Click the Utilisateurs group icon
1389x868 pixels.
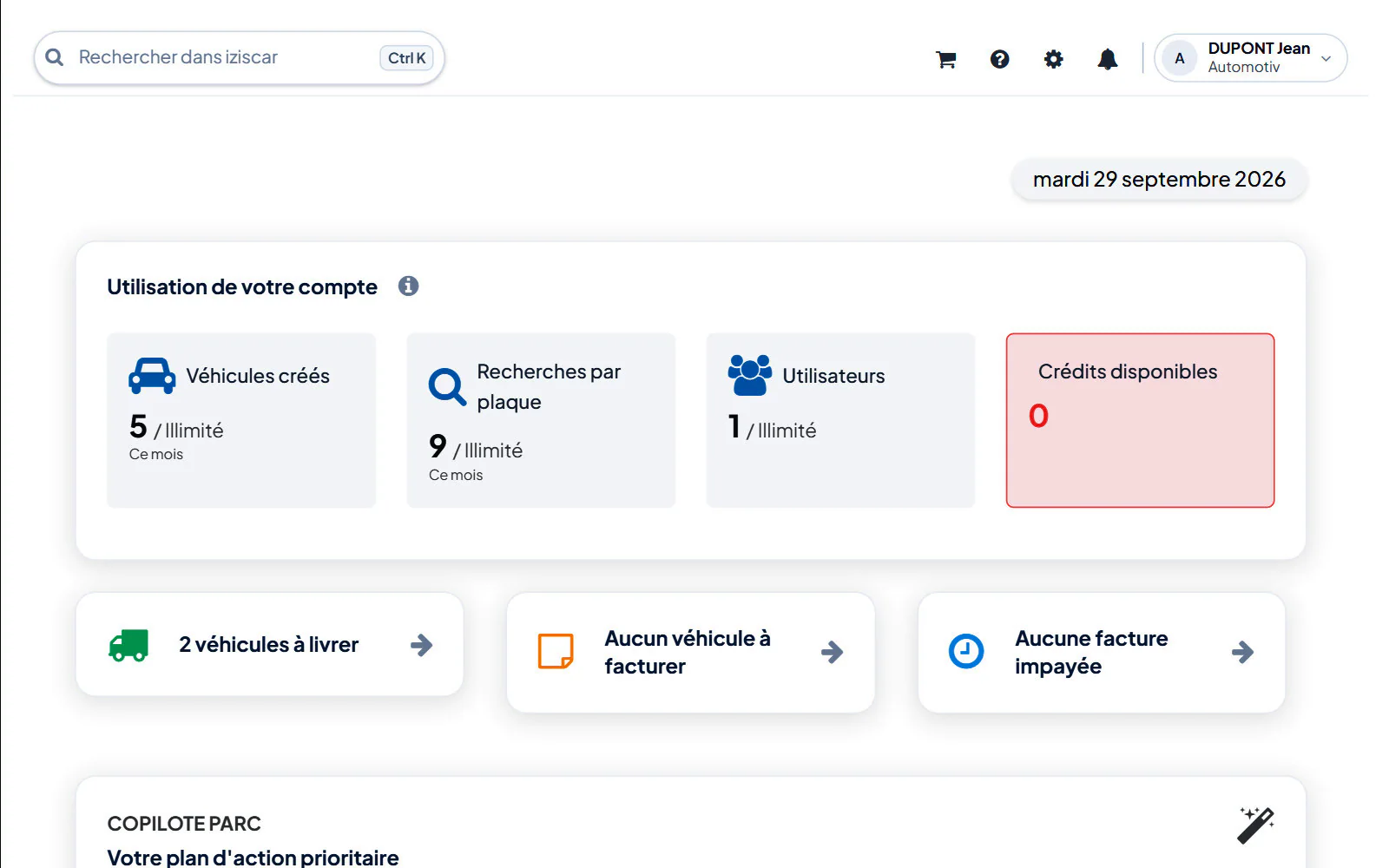pos(750,375)
